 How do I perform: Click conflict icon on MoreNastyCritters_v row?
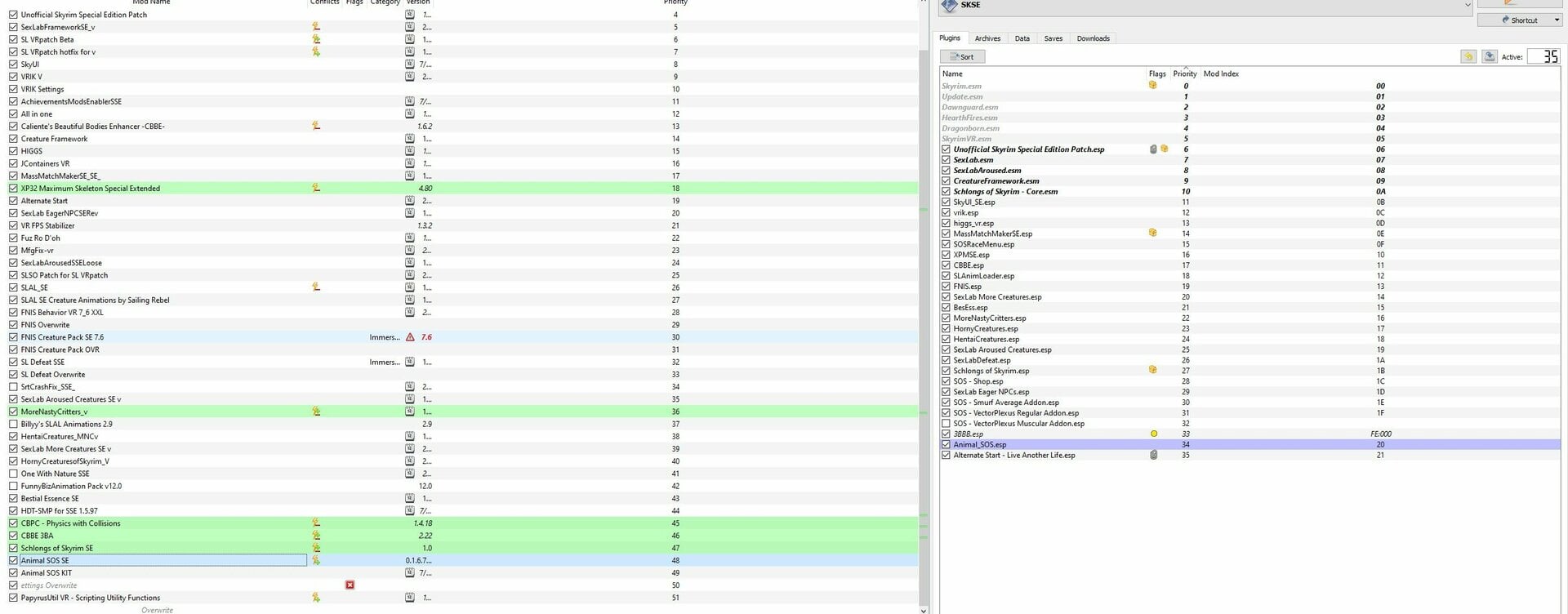(x=316, y=412)
